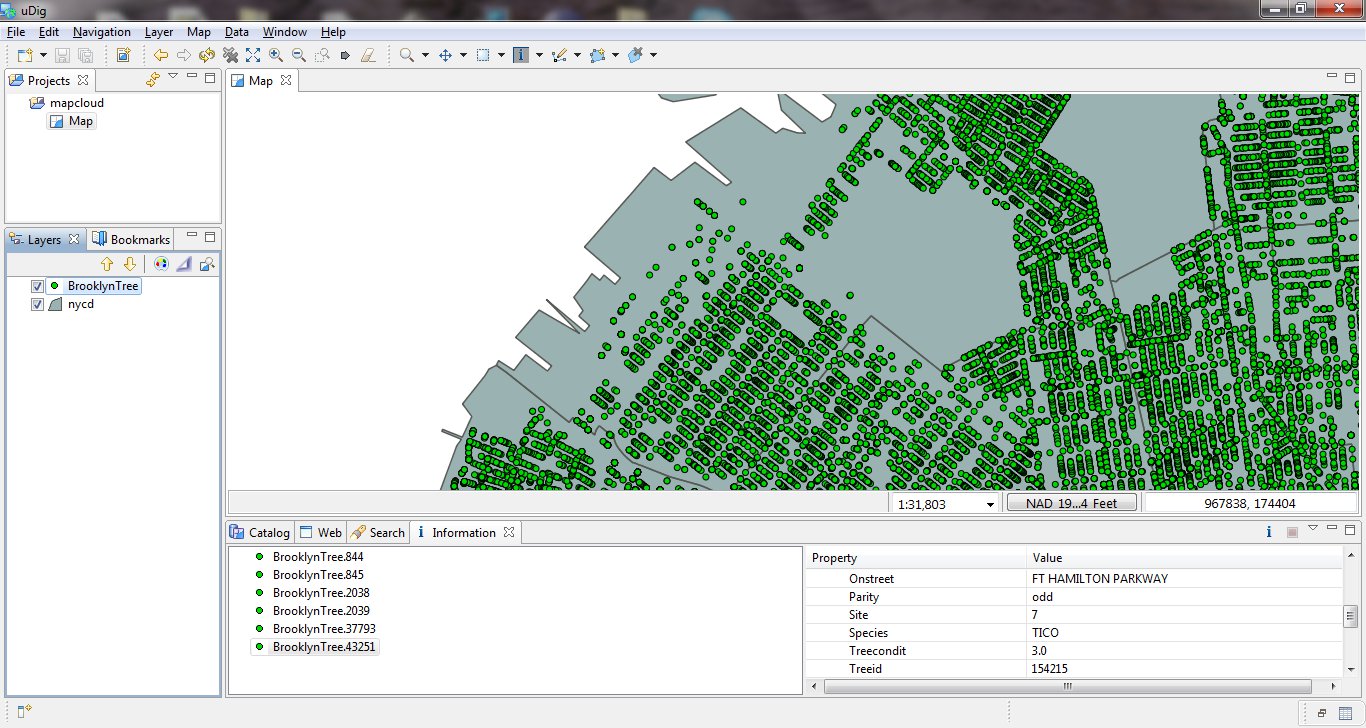Screen dimensions: 1366x728
Task: Switch to the Catalog tab
Action: [x=260, y=532]
